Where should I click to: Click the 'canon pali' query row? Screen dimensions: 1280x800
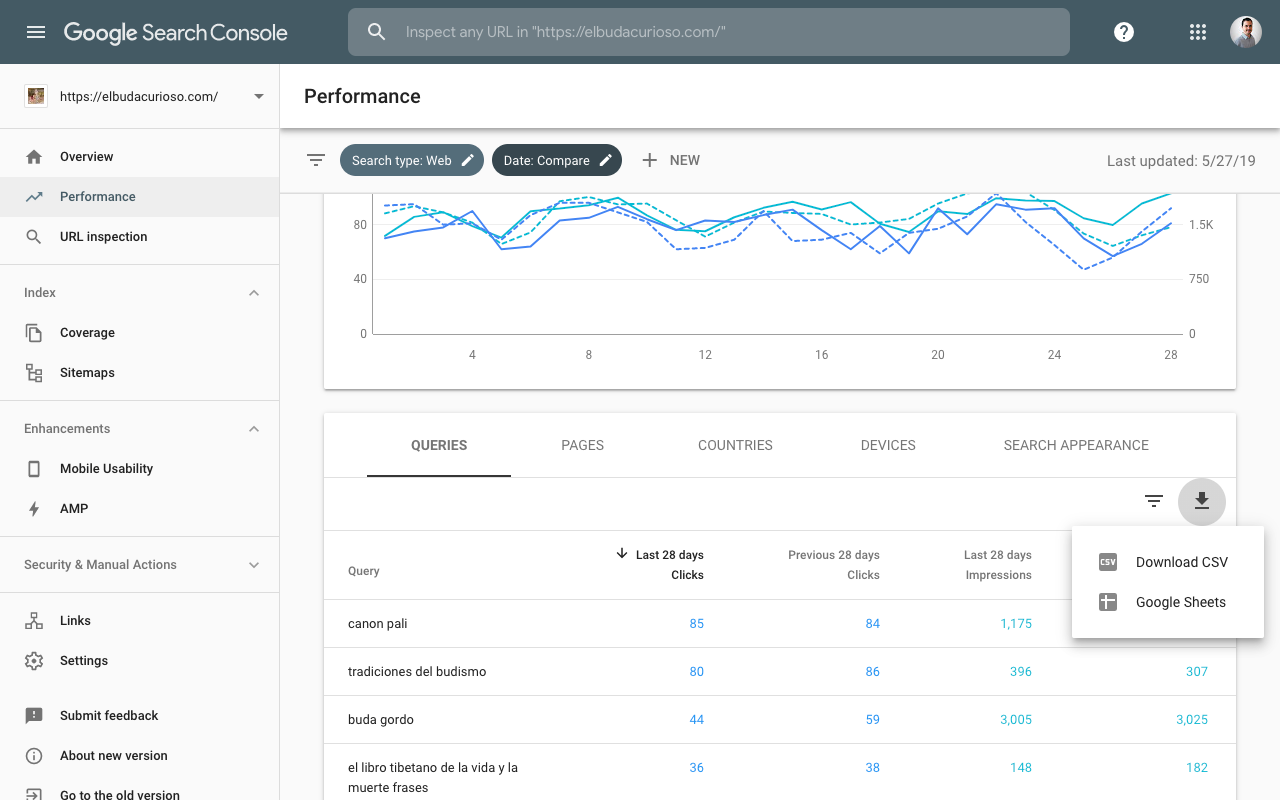(x=780, y=624)
